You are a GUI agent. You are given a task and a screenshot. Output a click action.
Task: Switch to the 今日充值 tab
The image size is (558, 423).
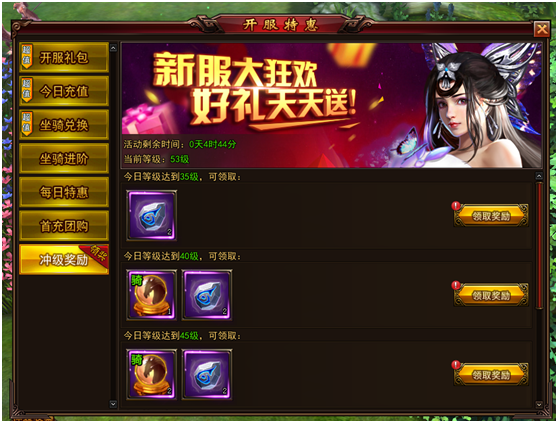point(64,91)
